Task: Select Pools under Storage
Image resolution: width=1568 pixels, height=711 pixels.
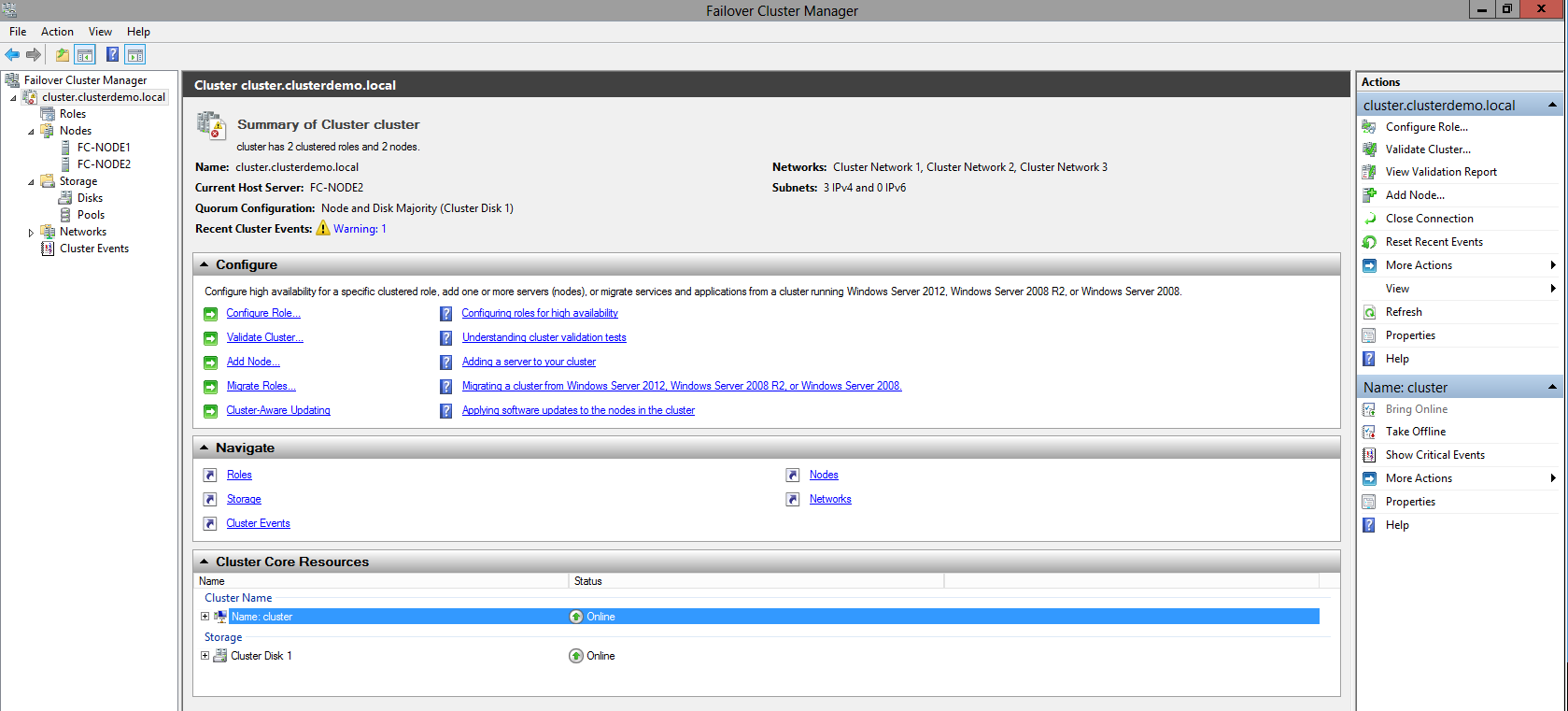Action: 91,215
